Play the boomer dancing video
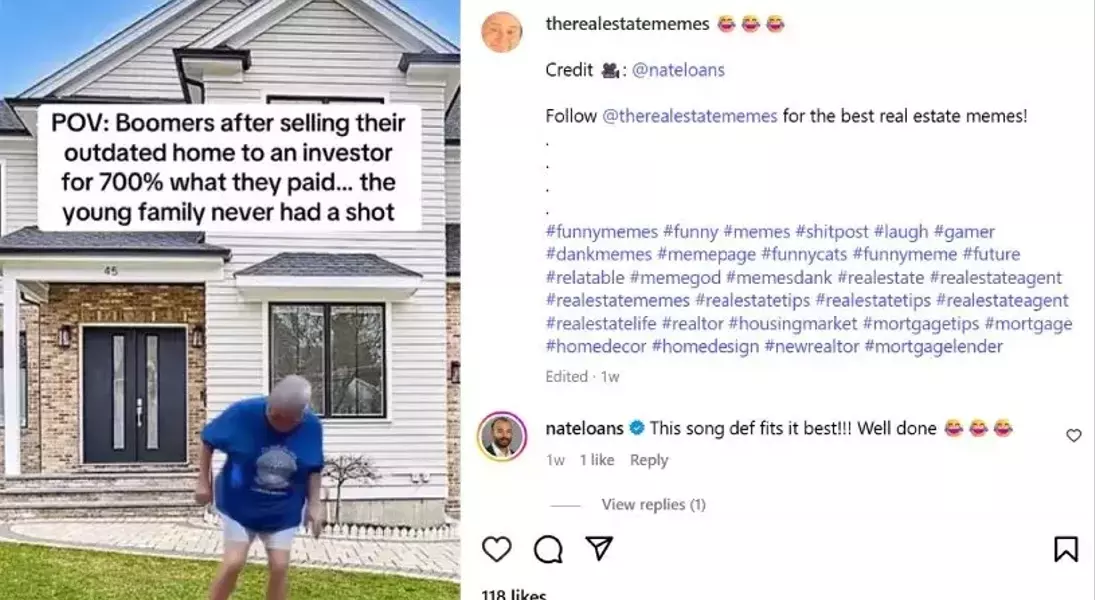 tap(230, 300)
